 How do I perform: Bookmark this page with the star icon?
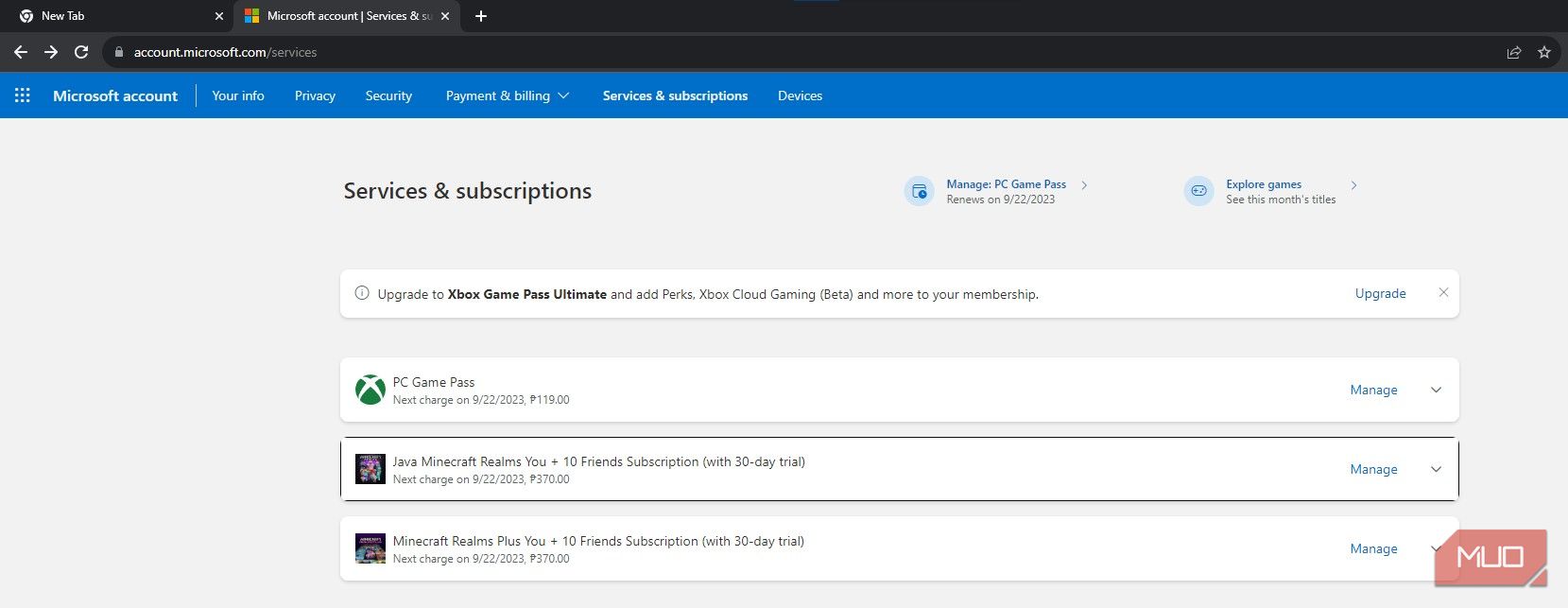[x=1543, y=52]
